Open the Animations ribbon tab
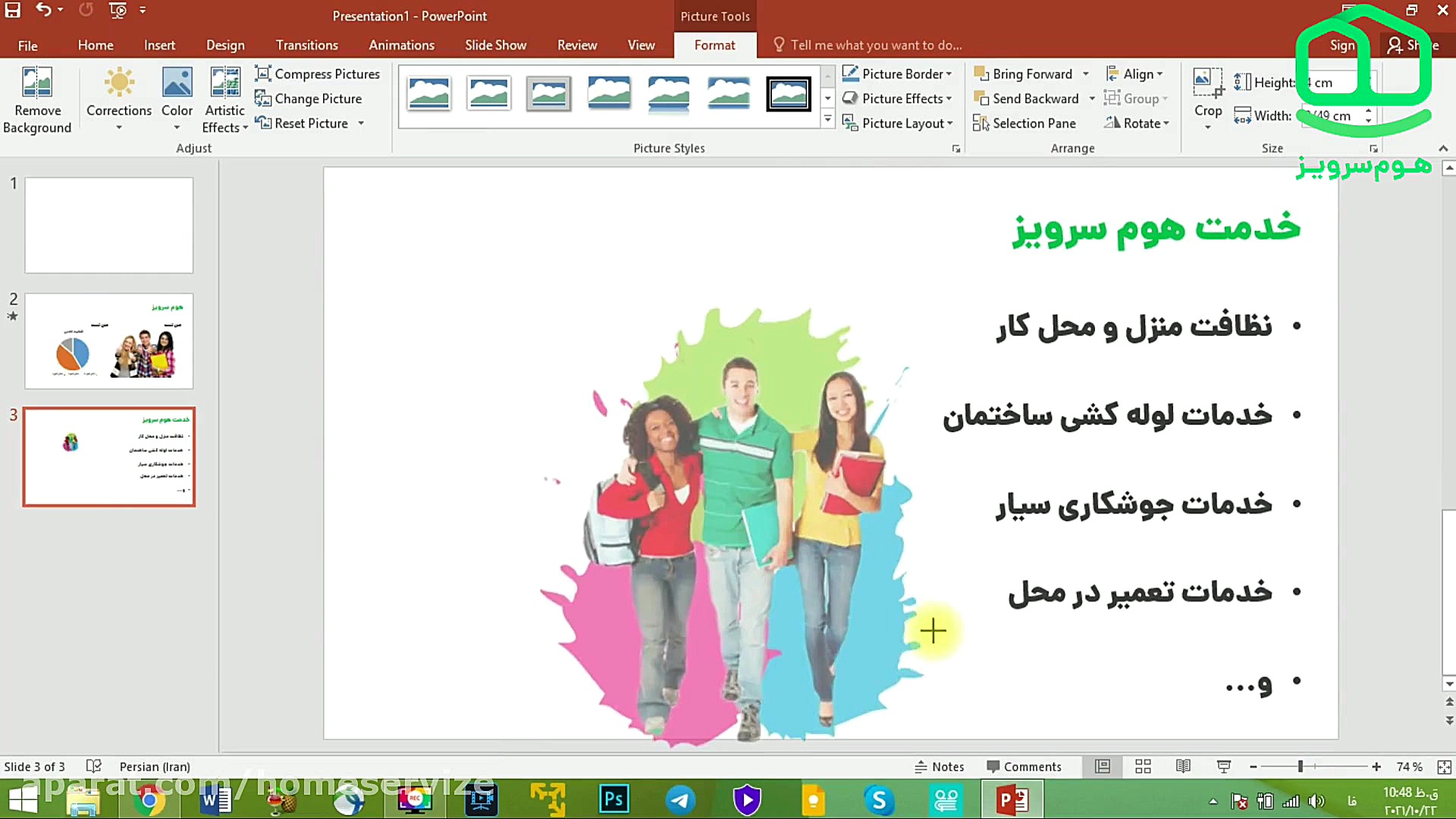Viewport: 1456px width, 819px height. point(401,45)
